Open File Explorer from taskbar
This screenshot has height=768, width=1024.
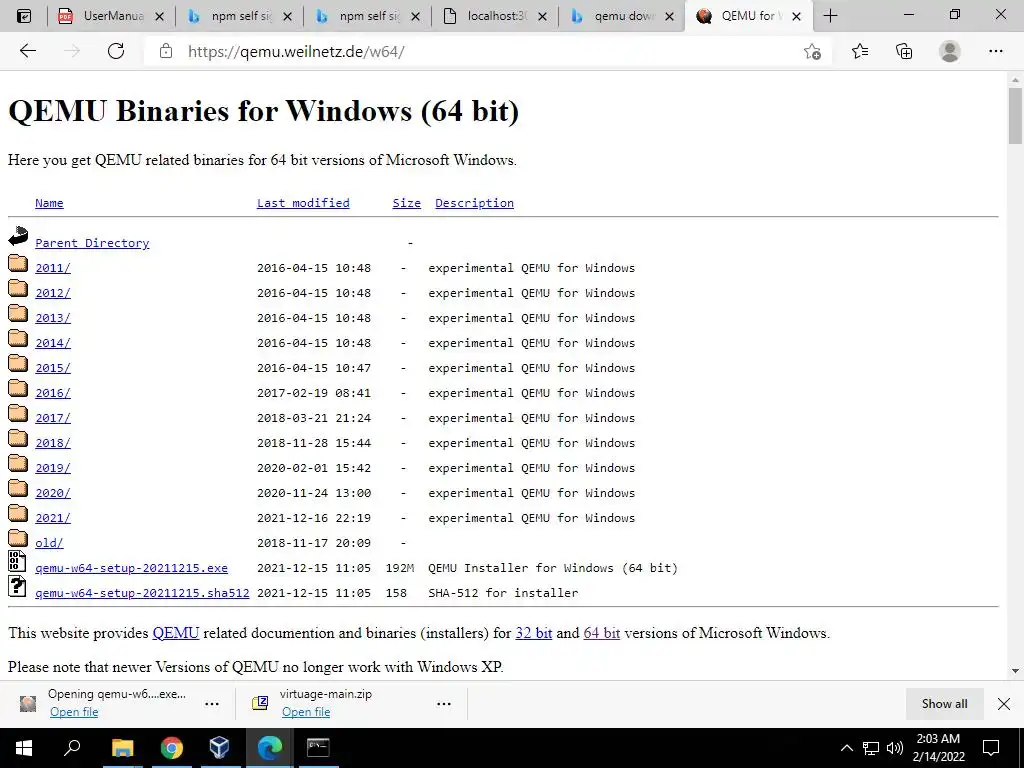point(122,748)
